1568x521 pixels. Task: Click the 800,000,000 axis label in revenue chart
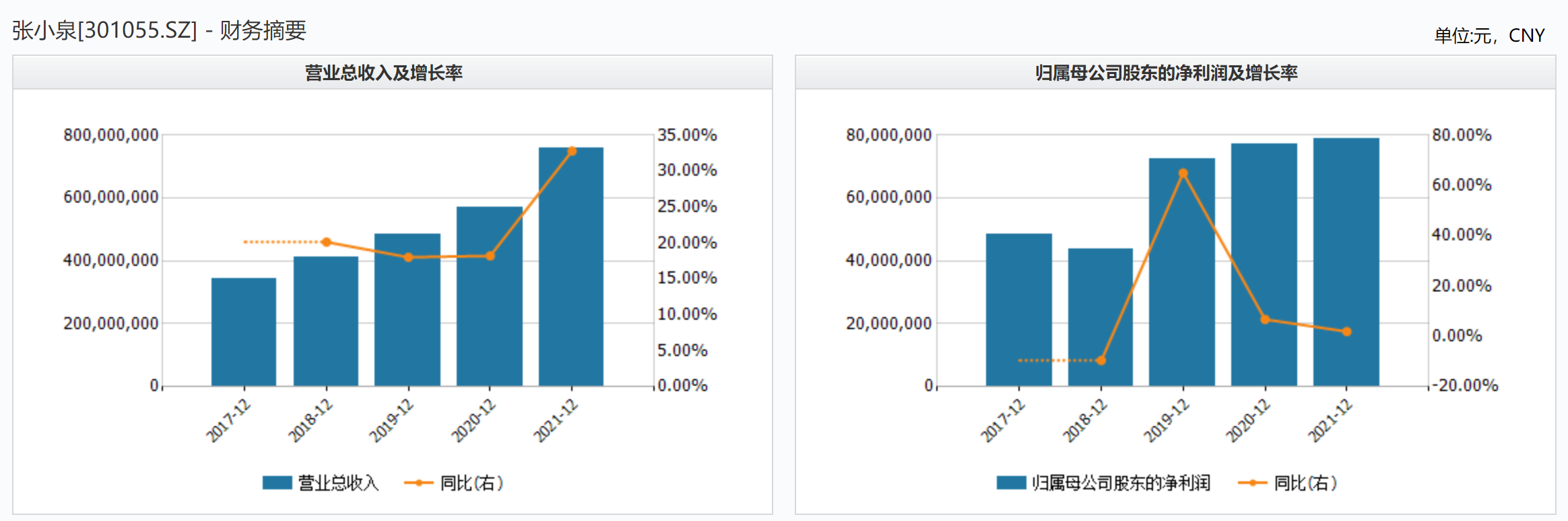(111, 135)
